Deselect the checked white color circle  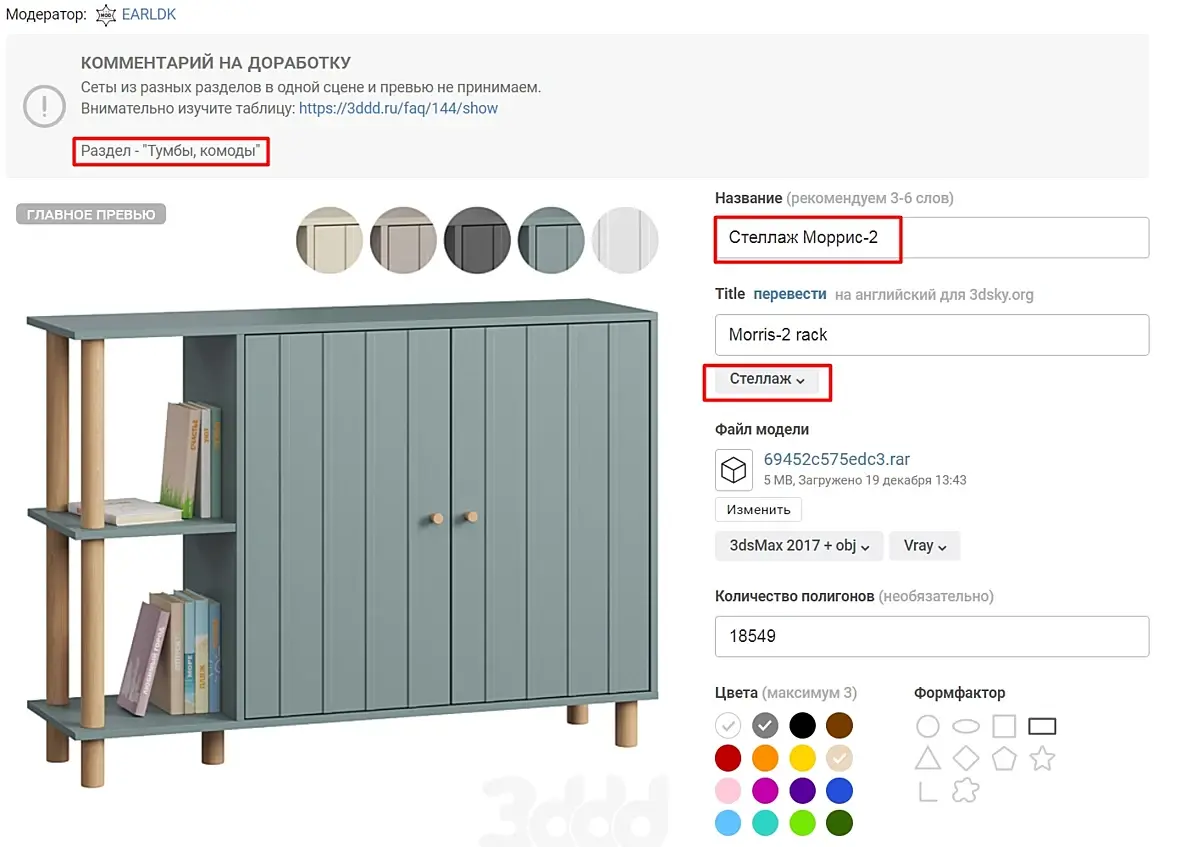[729, 725]
